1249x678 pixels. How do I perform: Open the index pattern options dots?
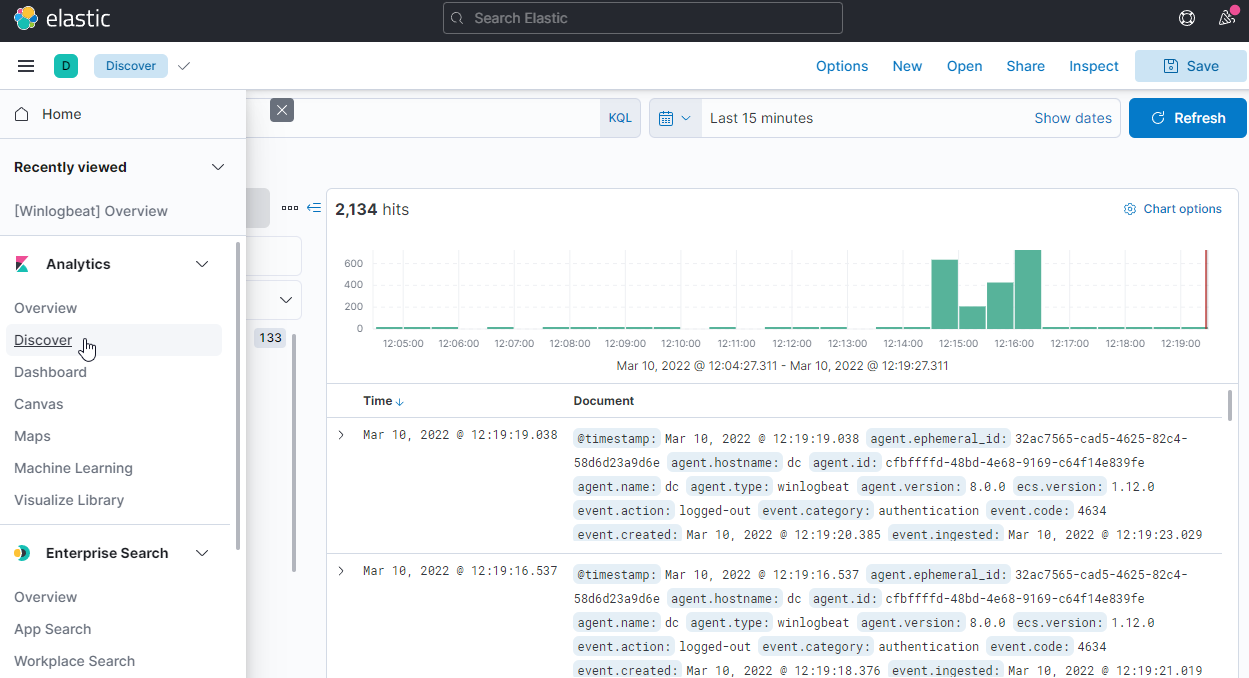(290, 208)
